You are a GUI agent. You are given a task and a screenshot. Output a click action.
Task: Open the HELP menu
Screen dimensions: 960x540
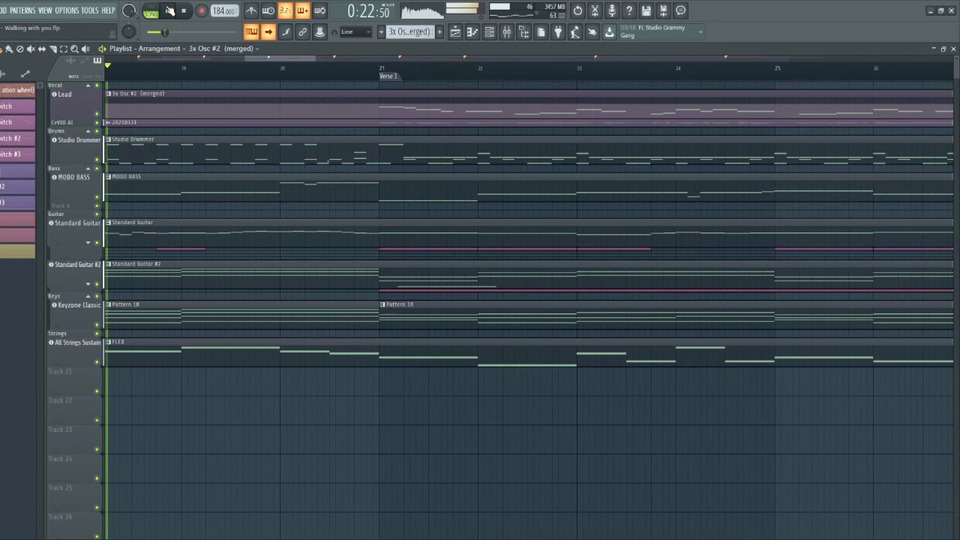click(x=108, y=10)
